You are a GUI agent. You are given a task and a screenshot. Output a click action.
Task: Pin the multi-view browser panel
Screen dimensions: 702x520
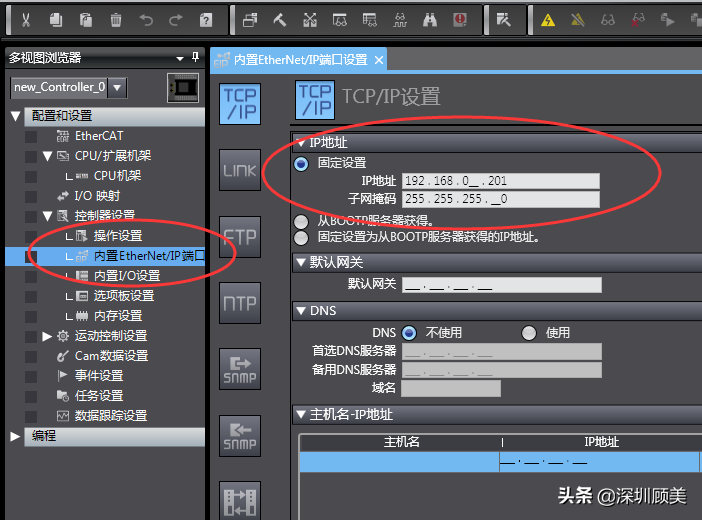(x=195, y=57)
